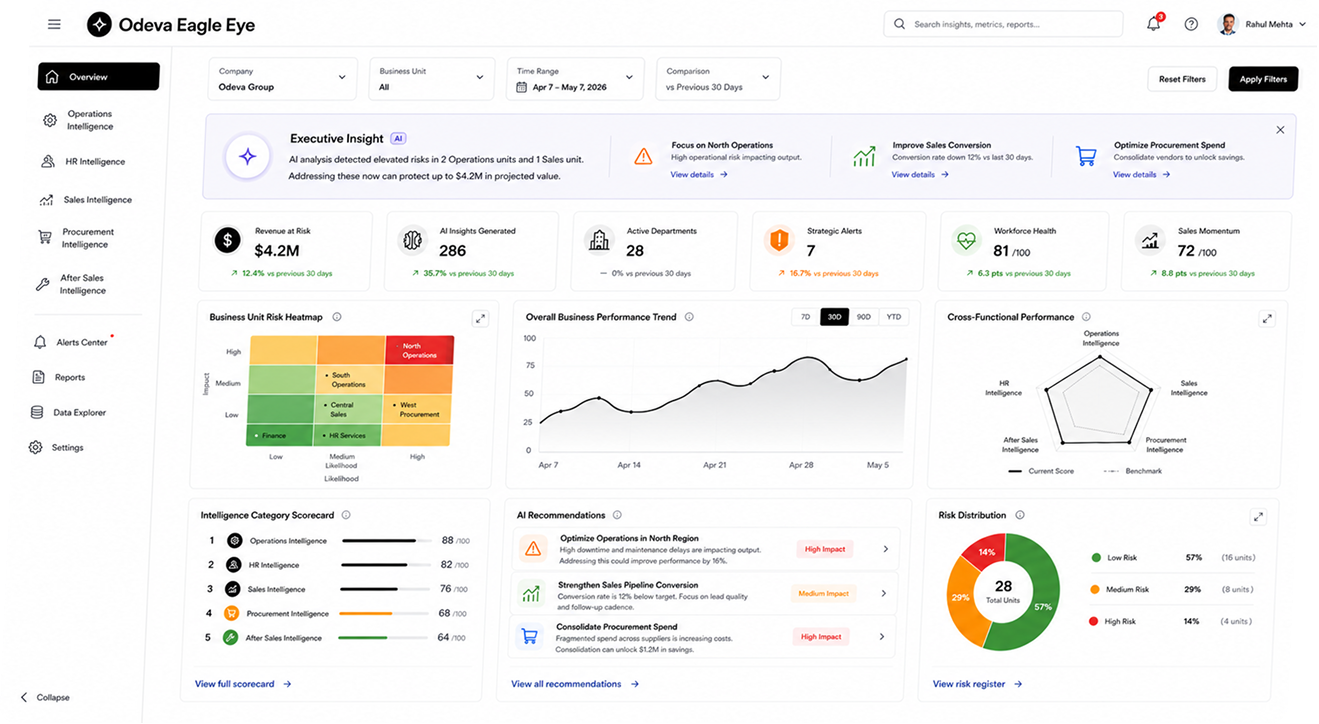Viewport: 1319px width, 724px height.
Task: Focus the search insights input field
Action: [x=1003, y=24]
